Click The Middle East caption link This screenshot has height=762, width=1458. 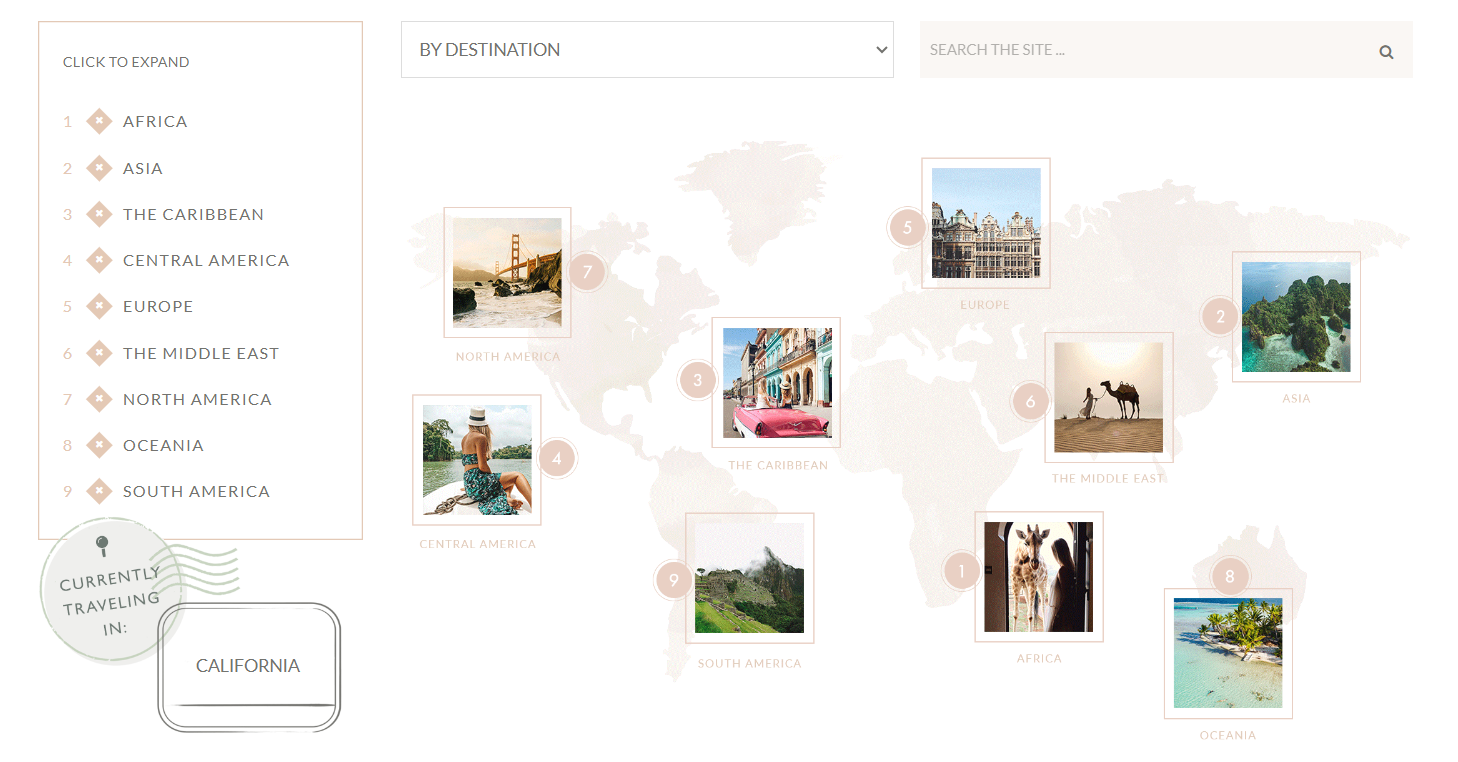1108,479
